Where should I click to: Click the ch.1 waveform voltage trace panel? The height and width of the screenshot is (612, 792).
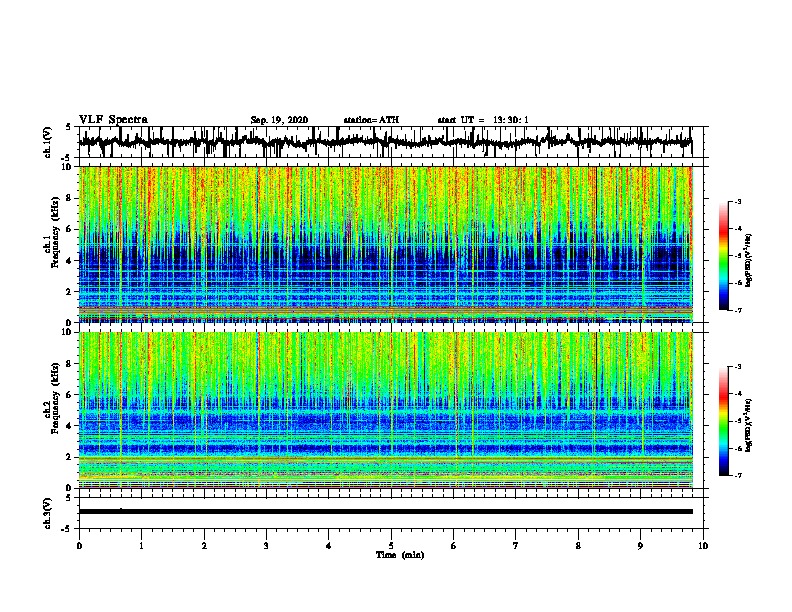click(391, 142)
